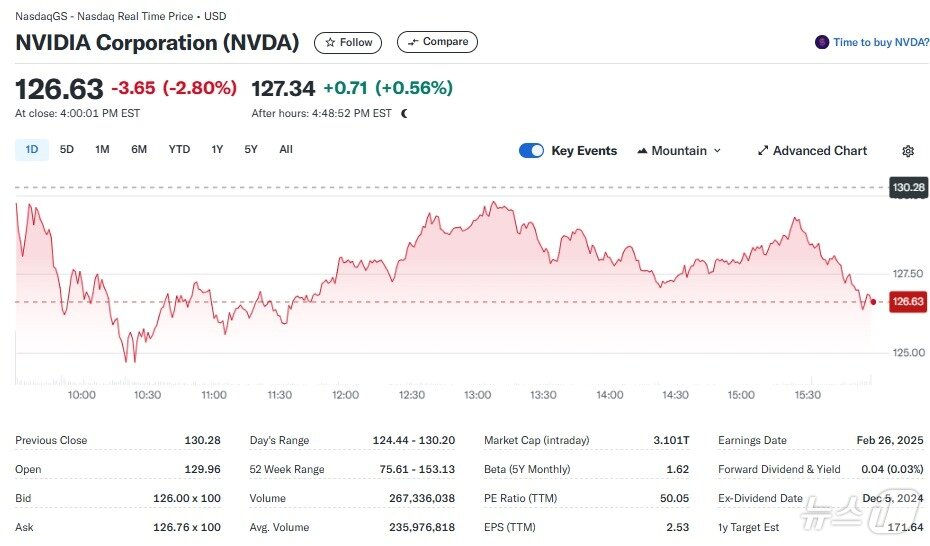This screenshot has height=546, width=930.
Task: Click the star icon in Follow button
Action: 330,42
